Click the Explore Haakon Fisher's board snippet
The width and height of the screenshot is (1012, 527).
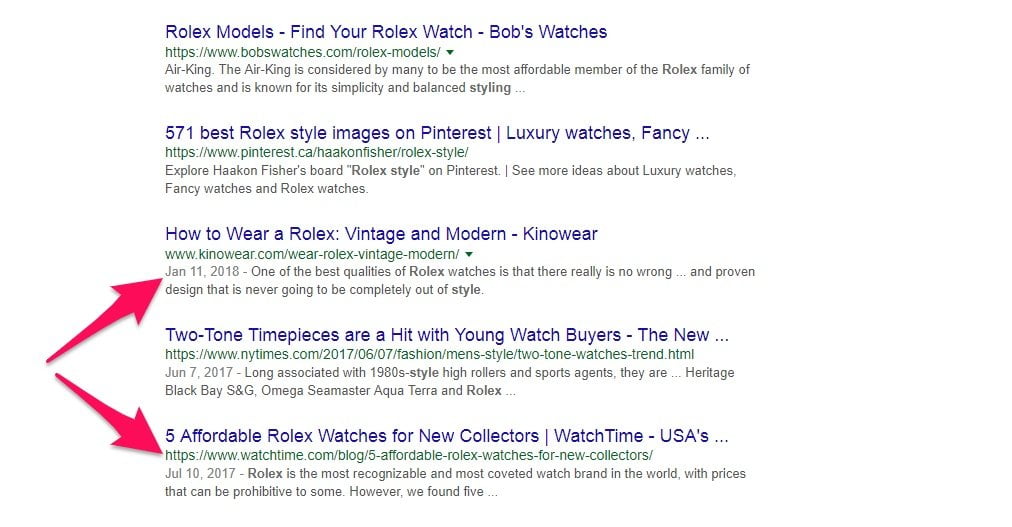[x=450, y=180]
